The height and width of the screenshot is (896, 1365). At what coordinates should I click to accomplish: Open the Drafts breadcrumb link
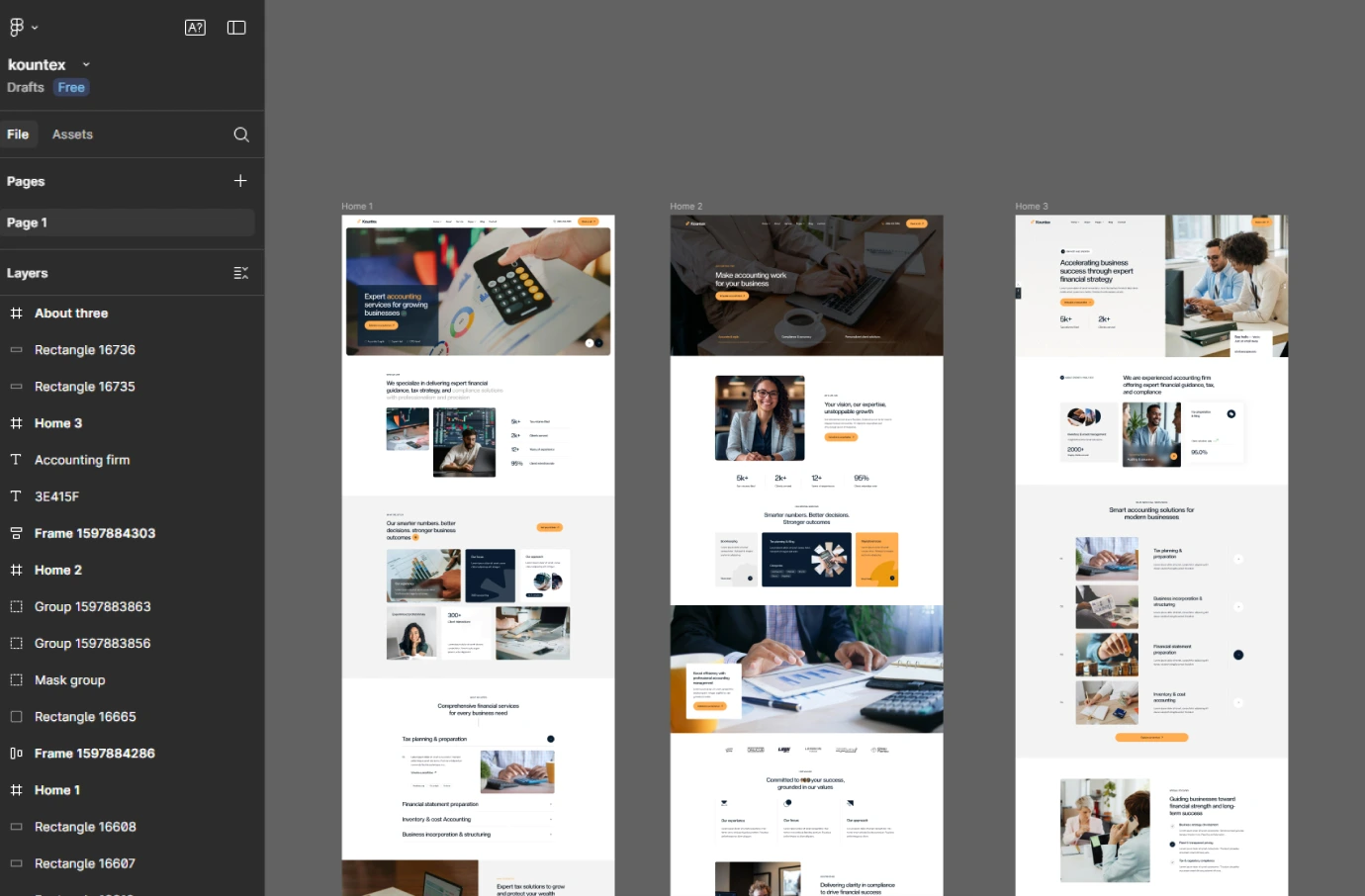[x=26, y=87]
